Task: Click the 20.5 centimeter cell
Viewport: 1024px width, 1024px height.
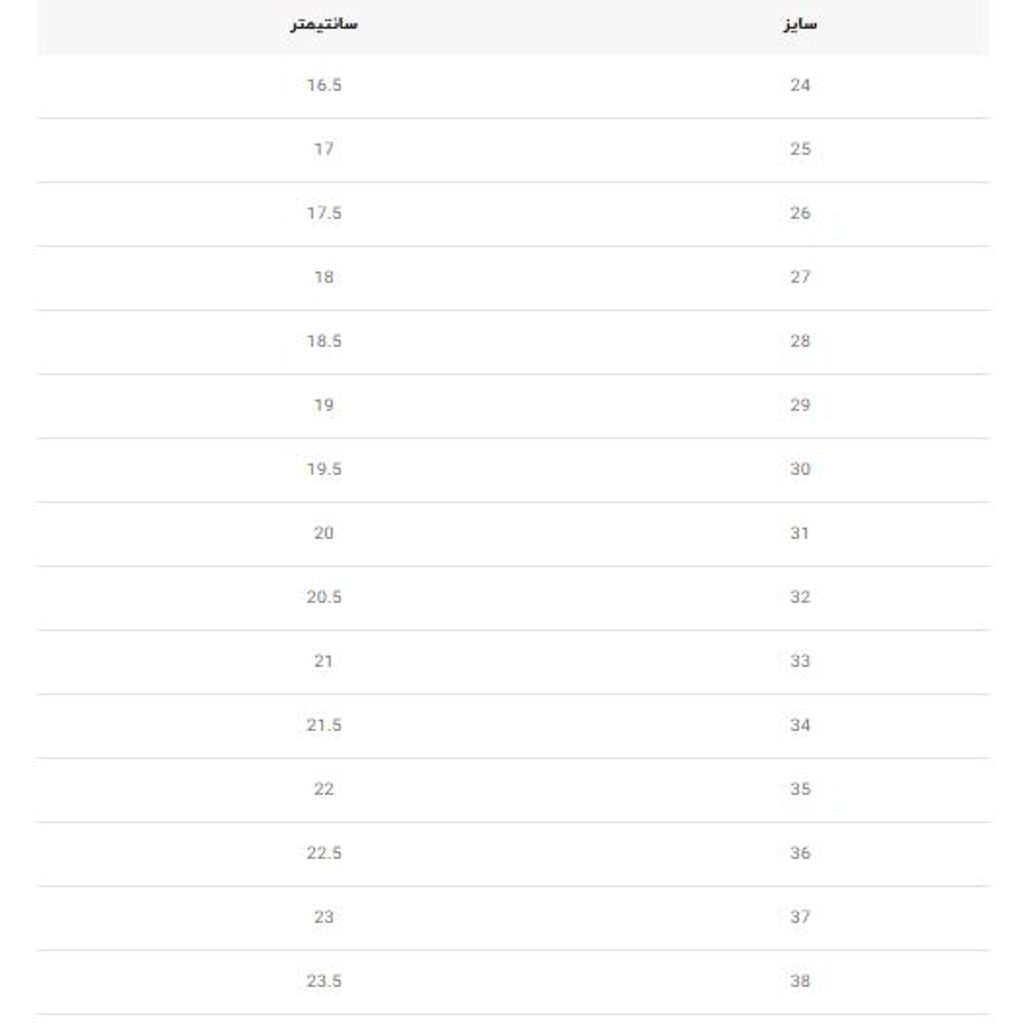Action: (x=324, y=597)
